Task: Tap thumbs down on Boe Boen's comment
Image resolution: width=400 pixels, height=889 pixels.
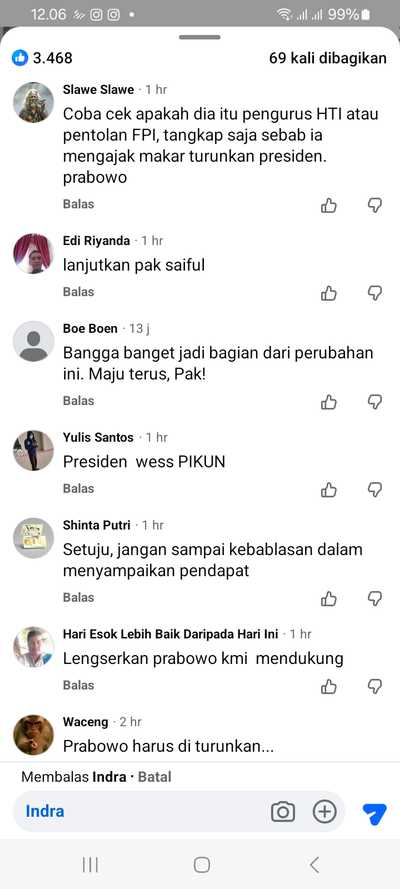Action: [x=375, y=402]
